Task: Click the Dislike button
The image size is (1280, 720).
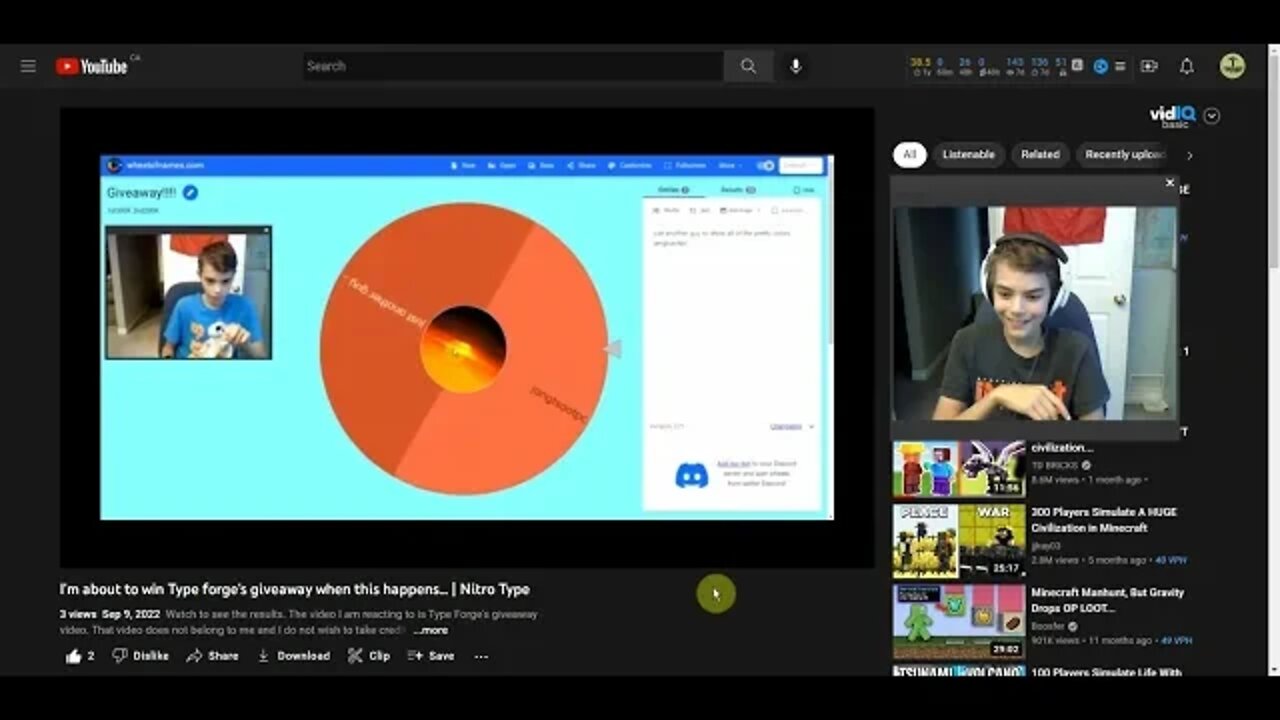Action: tap(140, 656)
